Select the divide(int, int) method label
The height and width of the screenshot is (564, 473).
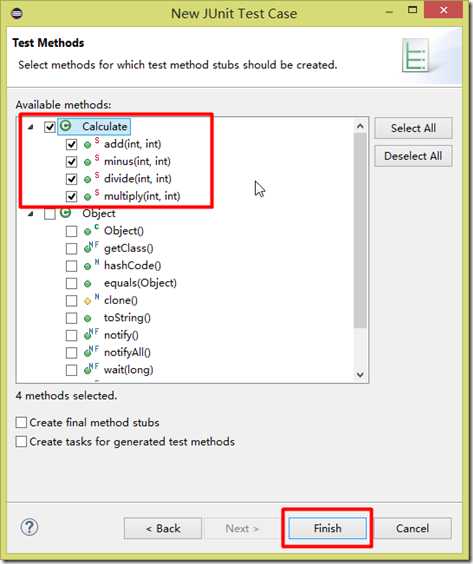pos(137,179)
